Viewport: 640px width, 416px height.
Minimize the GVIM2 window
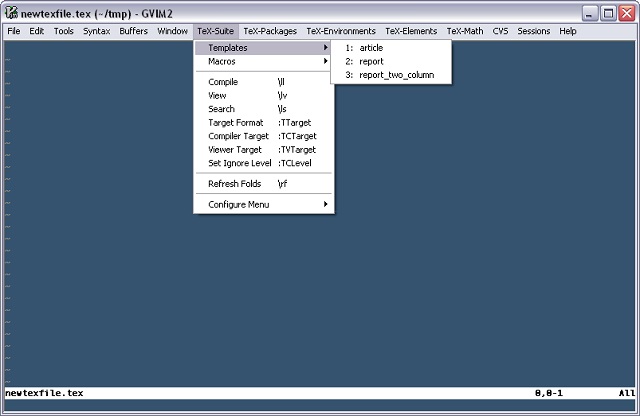pyautogui.click(x=589, y=13)
